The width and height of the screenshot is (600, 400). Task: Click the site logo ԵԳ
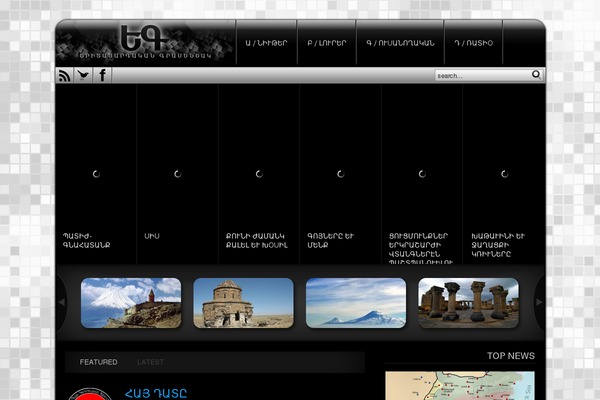[144, 38]
